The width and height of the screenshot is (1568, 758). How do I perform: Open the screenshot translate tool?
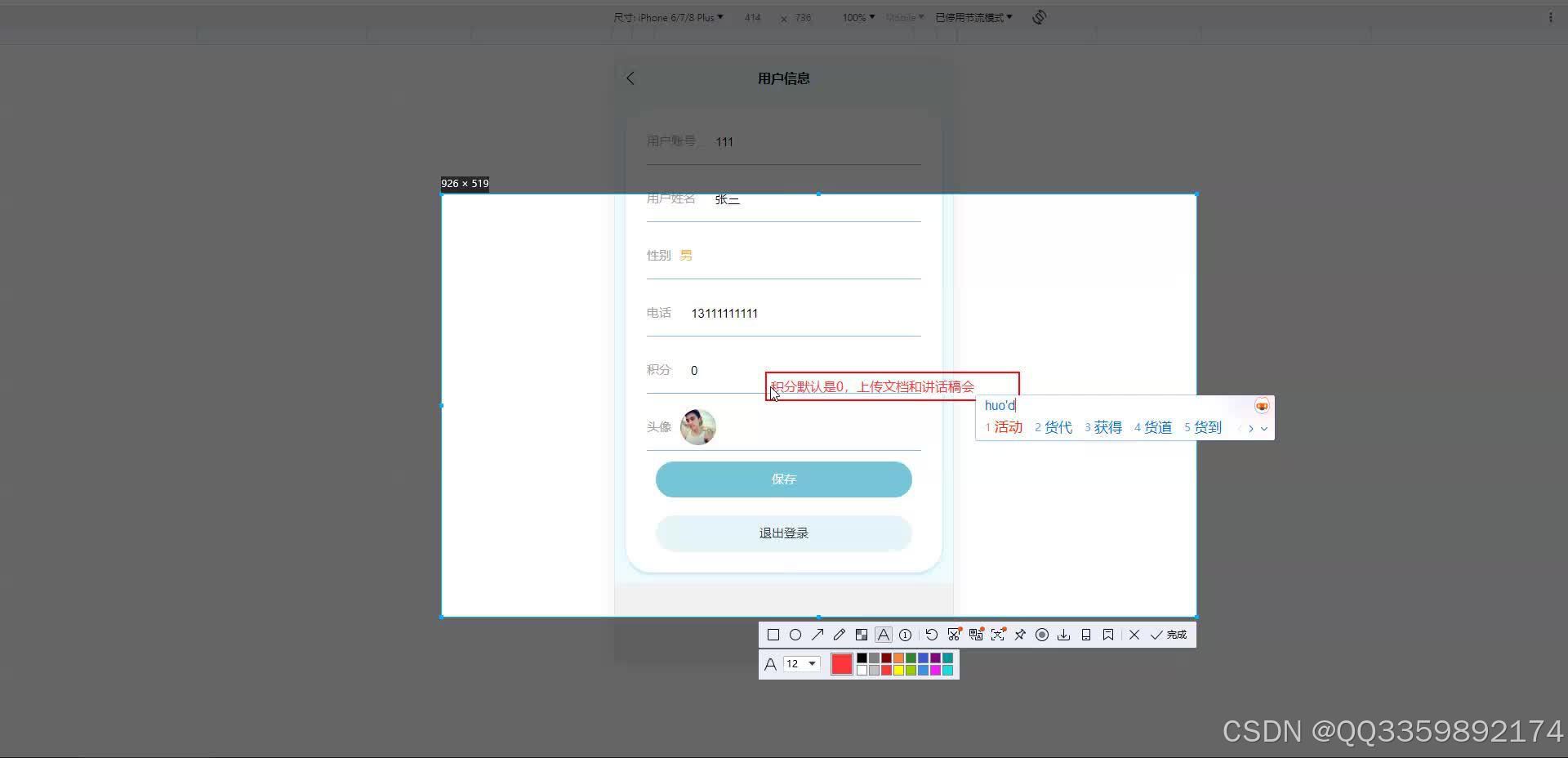pos(976,635)
